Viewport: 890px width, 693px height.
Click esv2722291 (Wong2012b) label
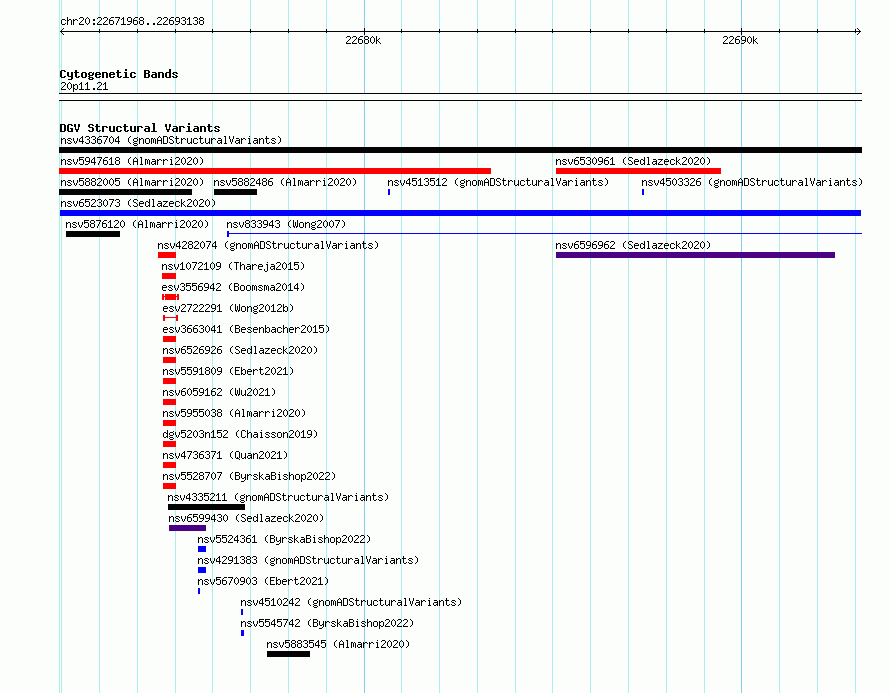pos(228,308)
